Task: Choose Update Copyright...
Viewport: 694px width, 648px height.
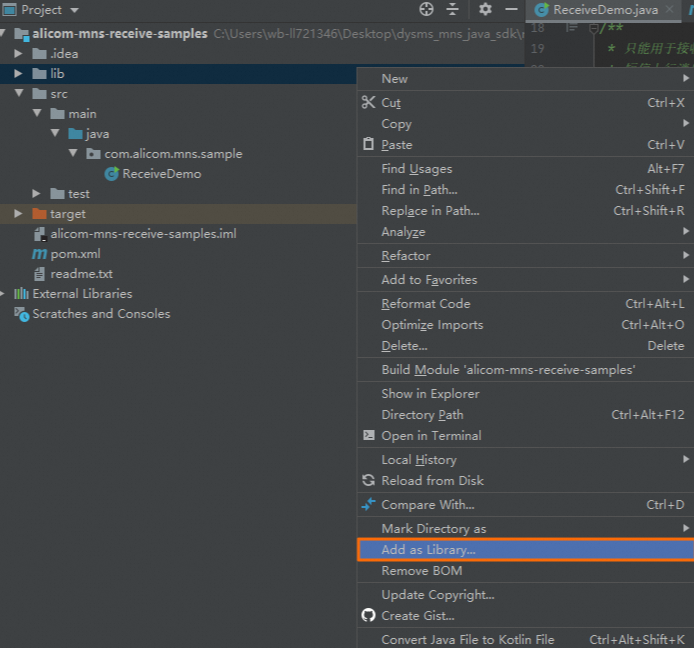Action: pos(525,595)
